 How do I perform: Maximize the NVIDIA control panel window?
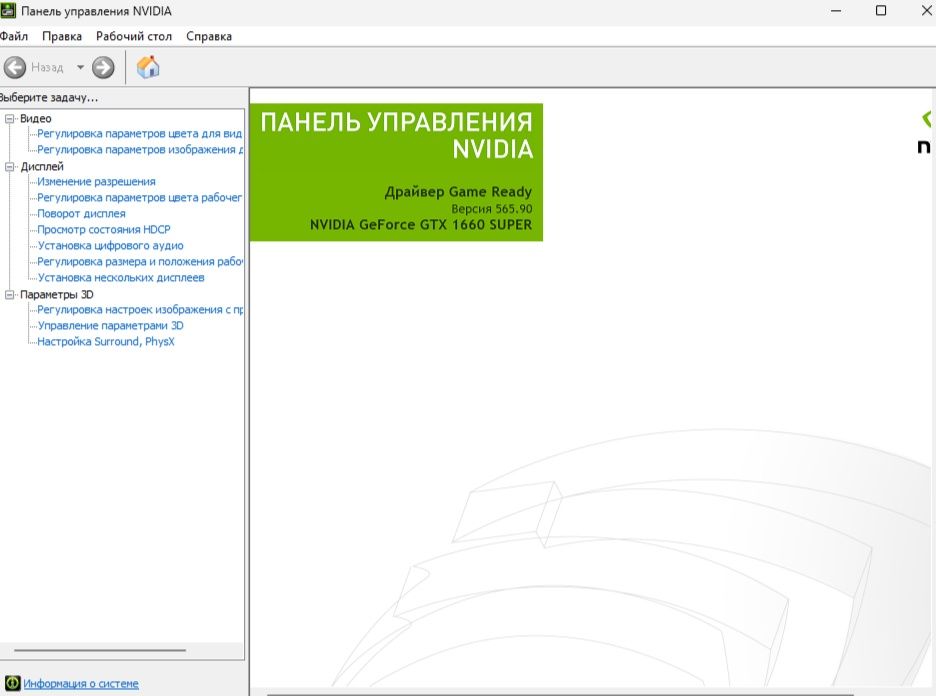click(880, 11)
